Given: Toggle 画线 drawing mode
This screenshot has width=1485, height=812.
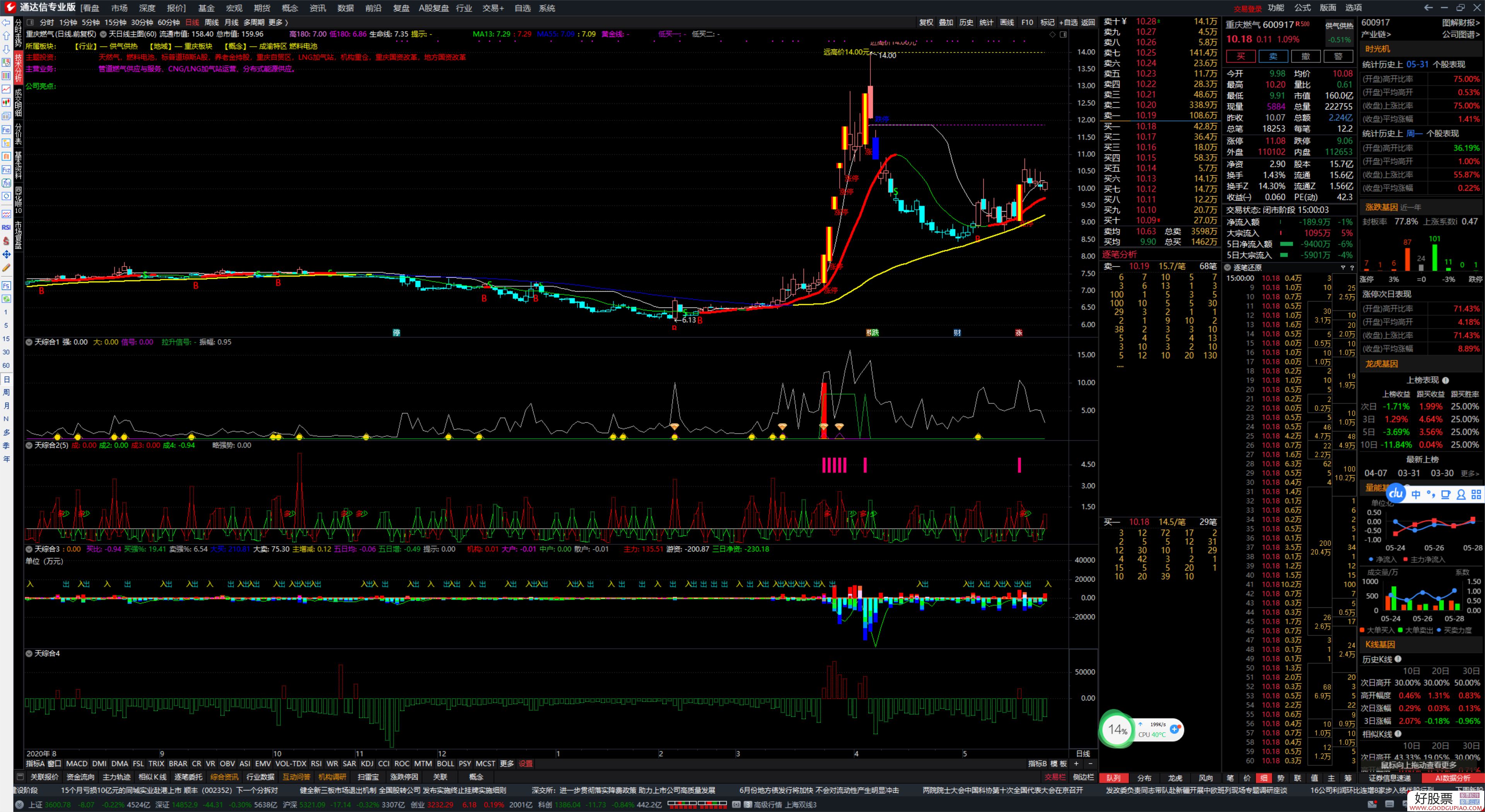Looking at the screenshot, I should tap(1007, 22).
